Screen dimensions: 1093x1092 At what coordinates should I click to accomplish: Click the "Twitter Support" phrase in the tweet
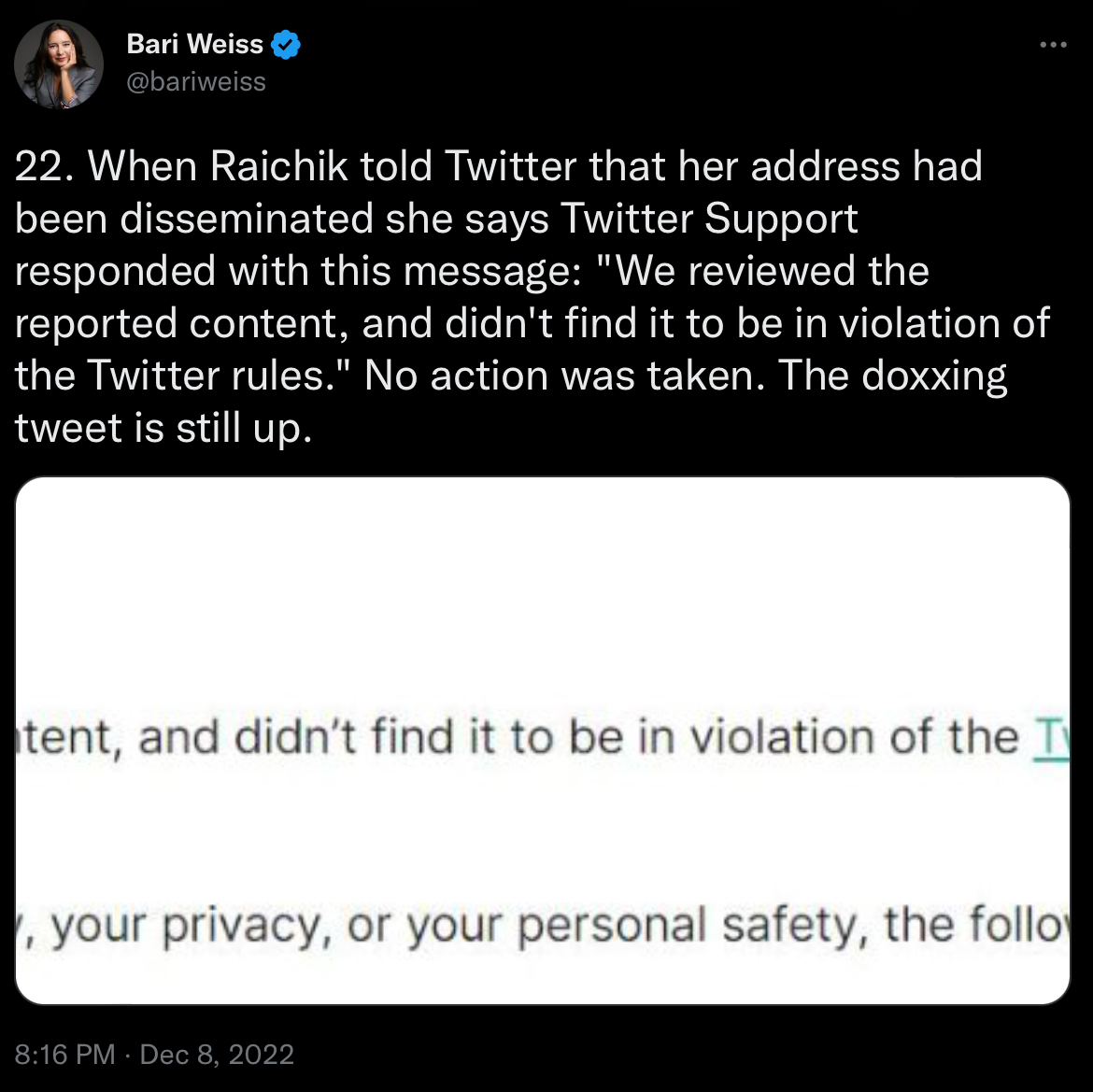point(709,220)
